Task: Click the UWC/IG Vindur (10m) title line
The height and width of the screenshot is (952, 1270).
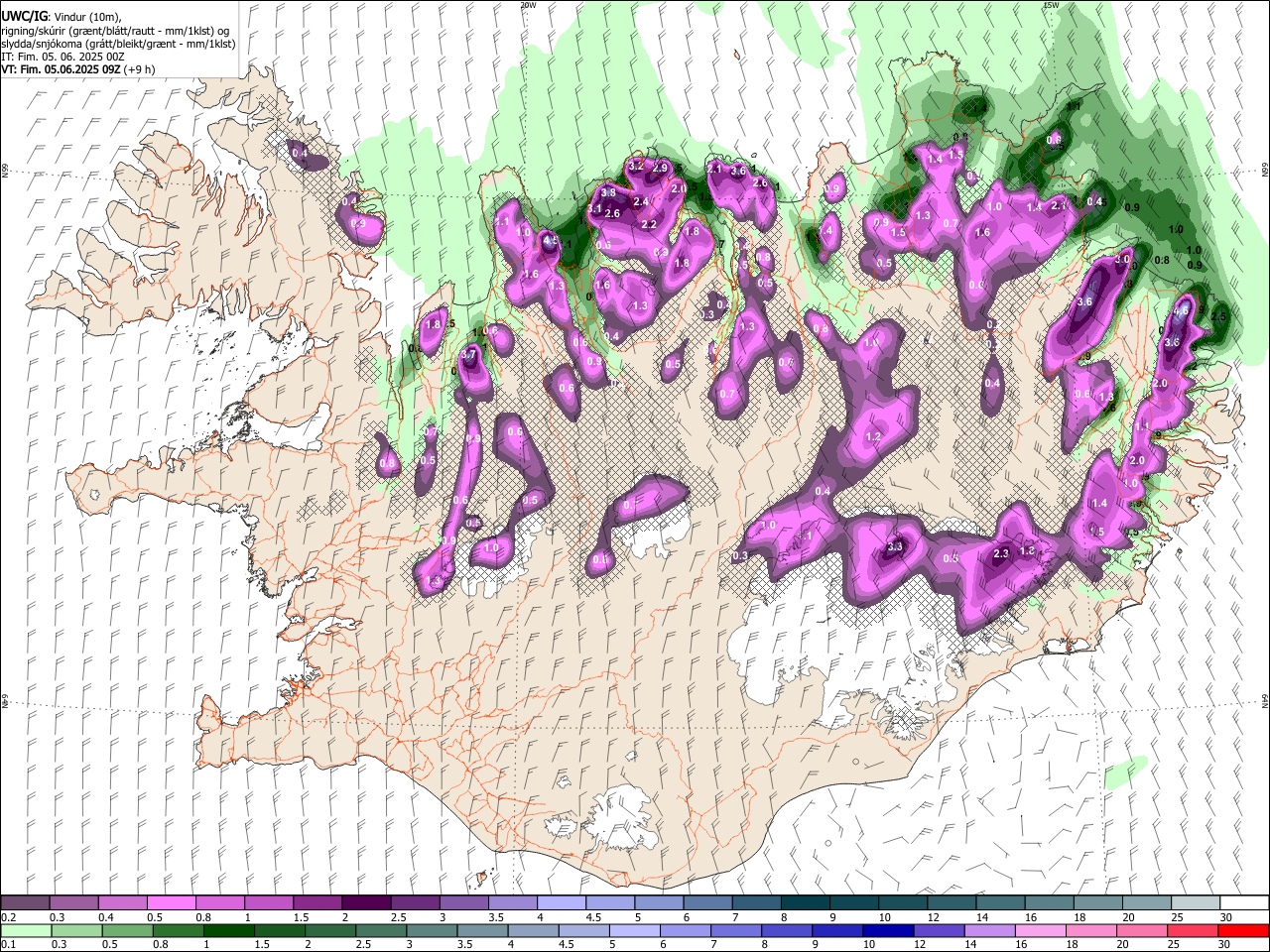Action: pyautogui.click(x=61, y=17)
